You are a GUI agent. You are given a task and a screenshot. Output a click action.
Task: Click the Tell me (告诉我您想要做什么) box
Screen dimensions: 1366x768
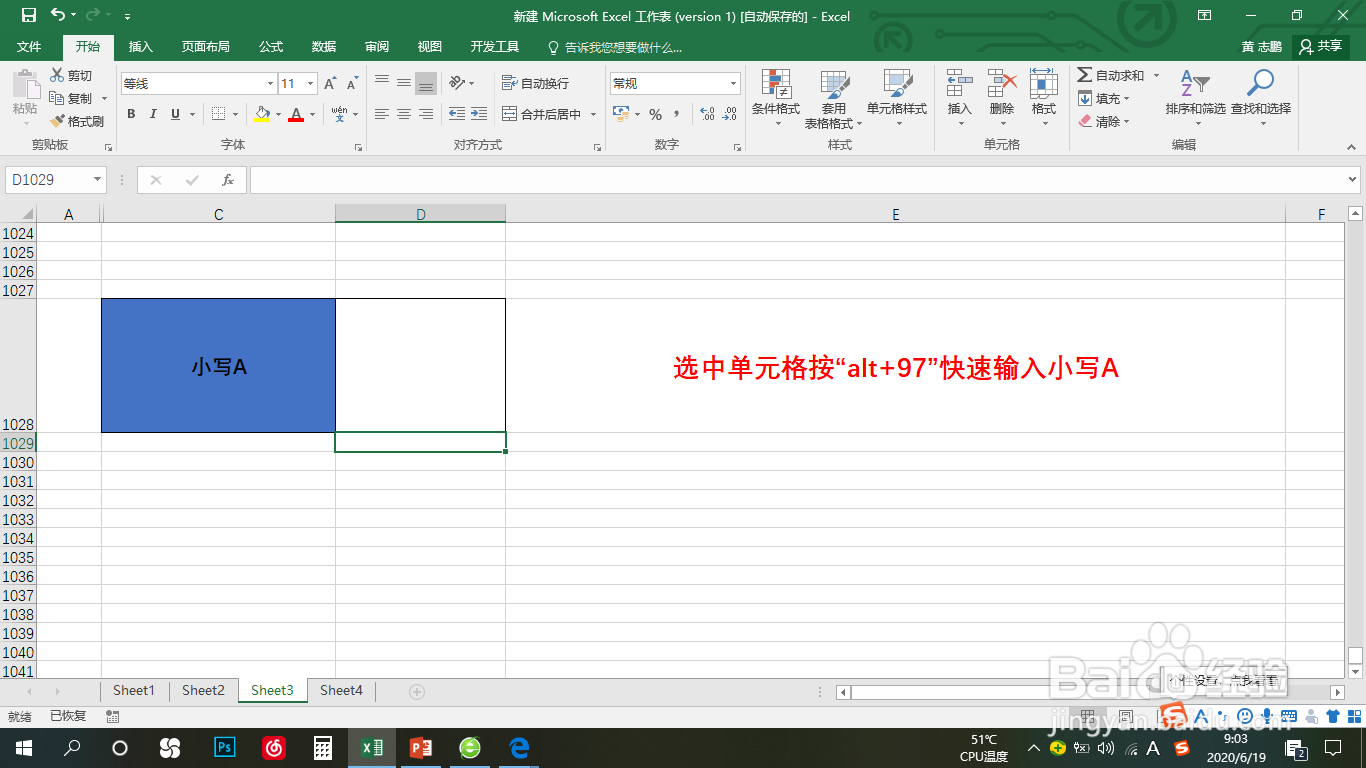[x=615, y=47]
